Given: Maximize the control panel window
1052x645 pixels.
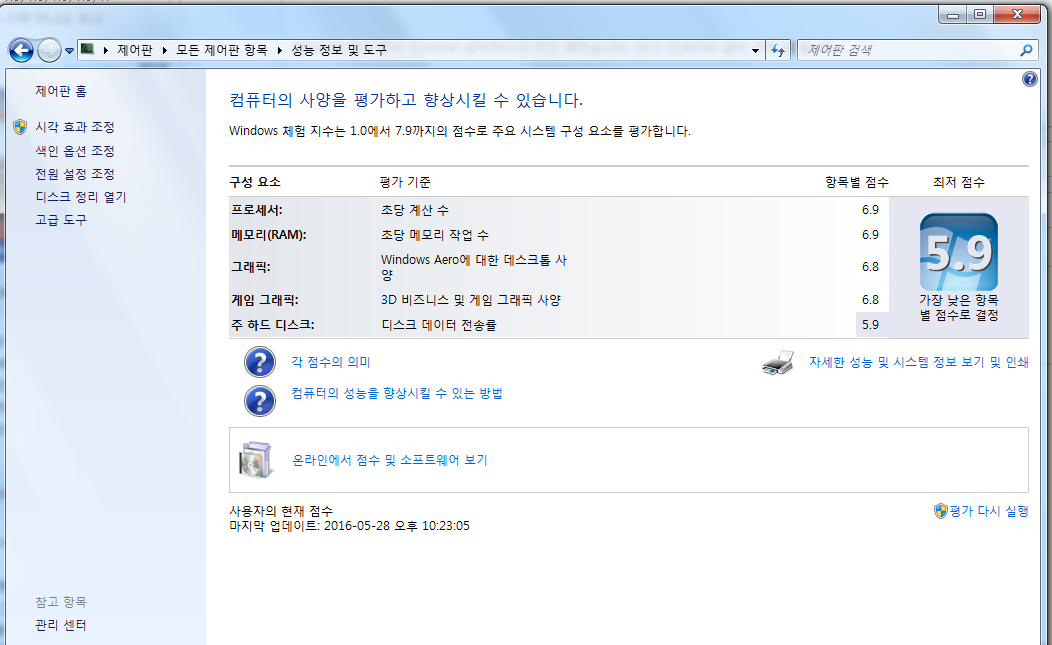Looking at the screenshot, I should 980,14.
